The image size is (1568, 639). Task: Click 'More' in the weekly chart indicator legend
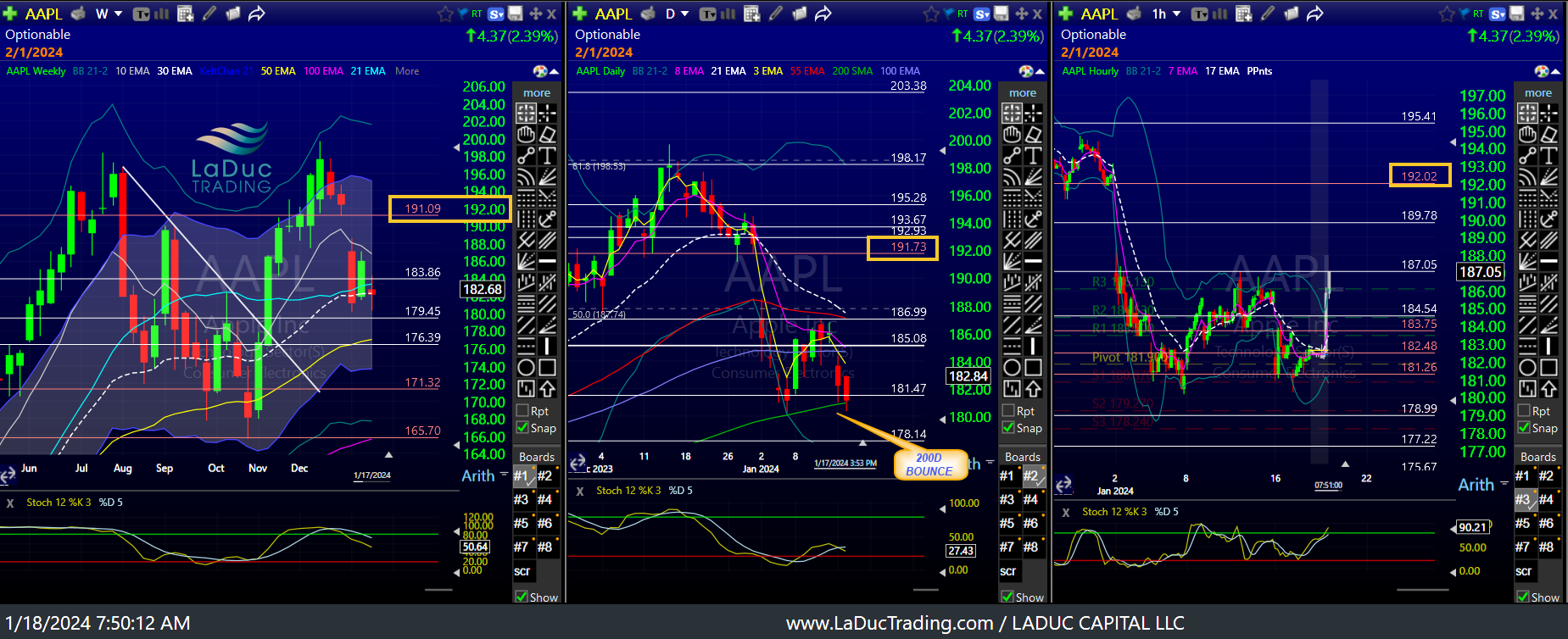pos(407,71)
